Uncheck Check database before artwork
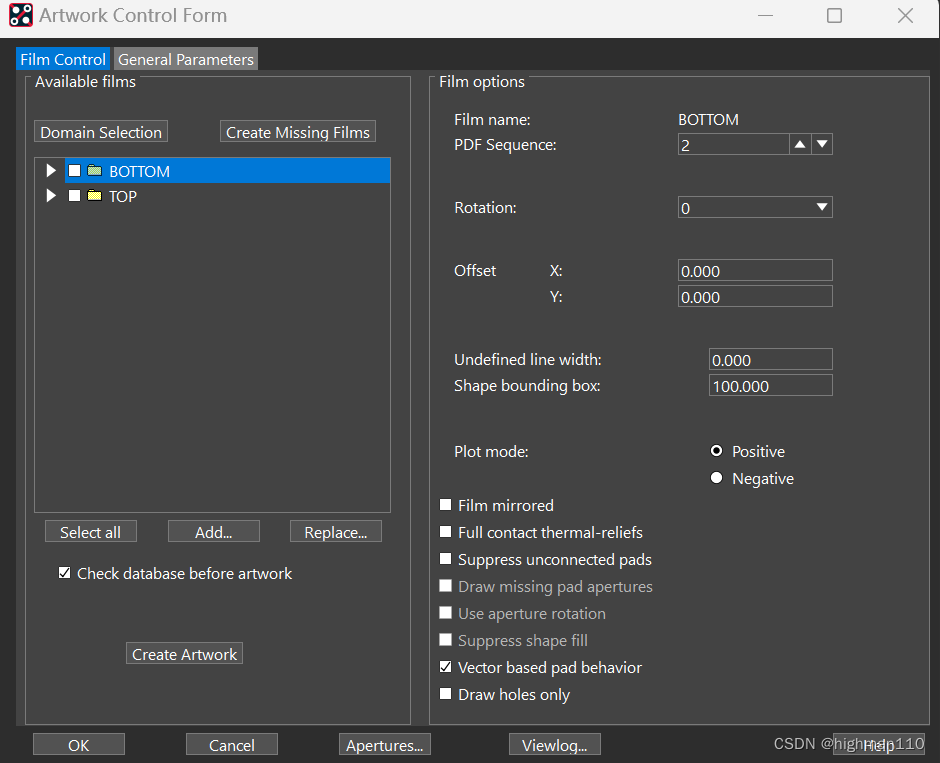The image size is (940, 763). (65, 573)
